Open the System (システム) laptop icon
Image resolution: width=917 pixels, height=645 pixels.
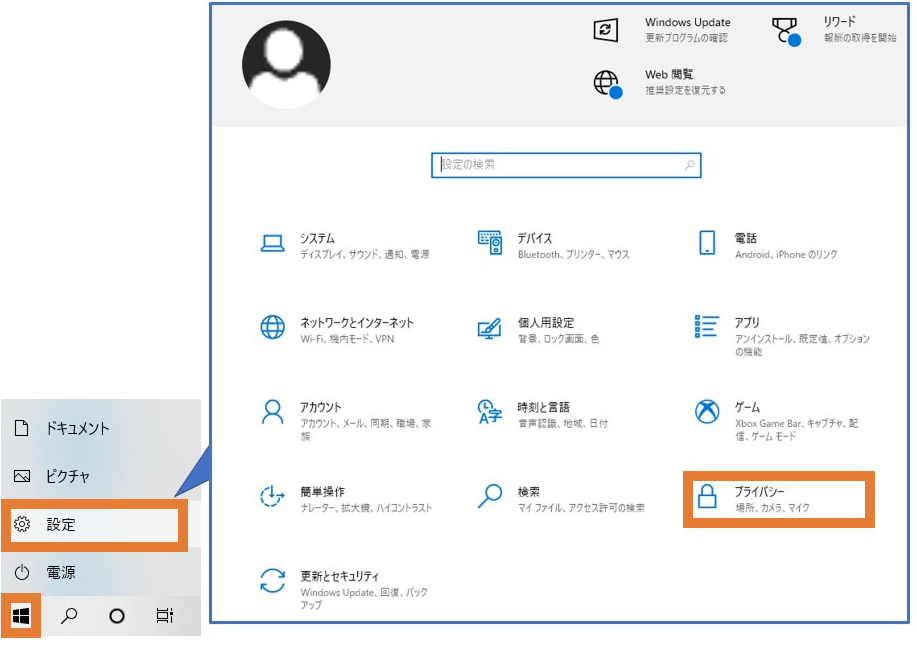pyautogui.click(x=272, y=244)
